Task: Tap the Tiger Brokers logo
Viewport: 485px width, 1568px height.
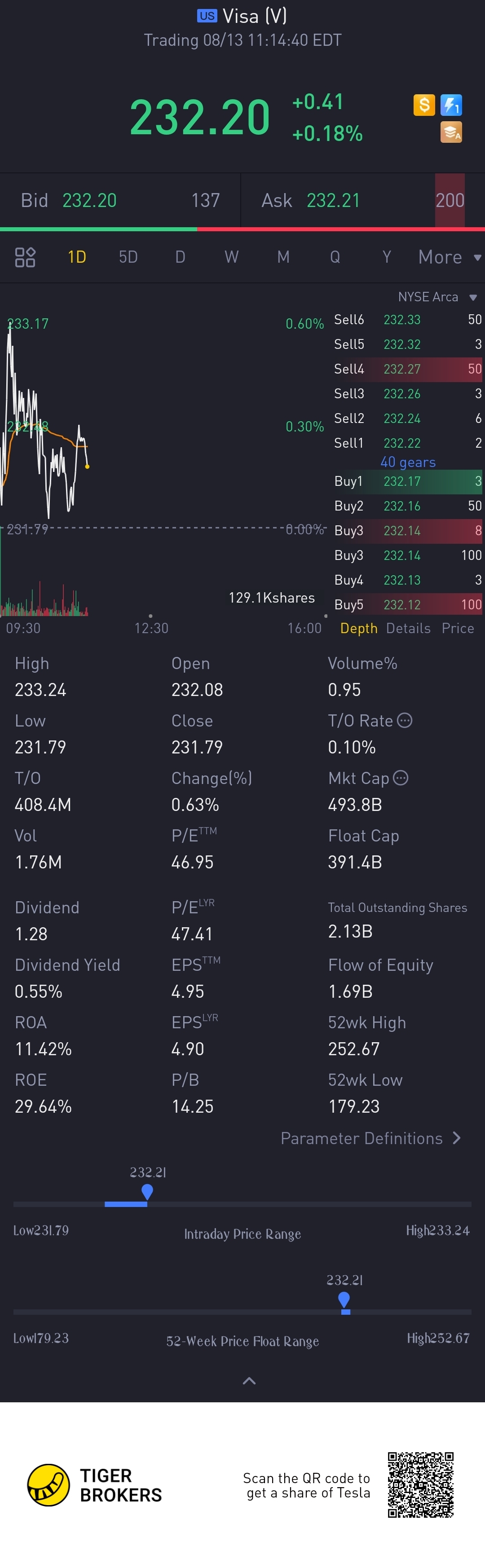Action: pyautogui.click(x=95, y=1485)
